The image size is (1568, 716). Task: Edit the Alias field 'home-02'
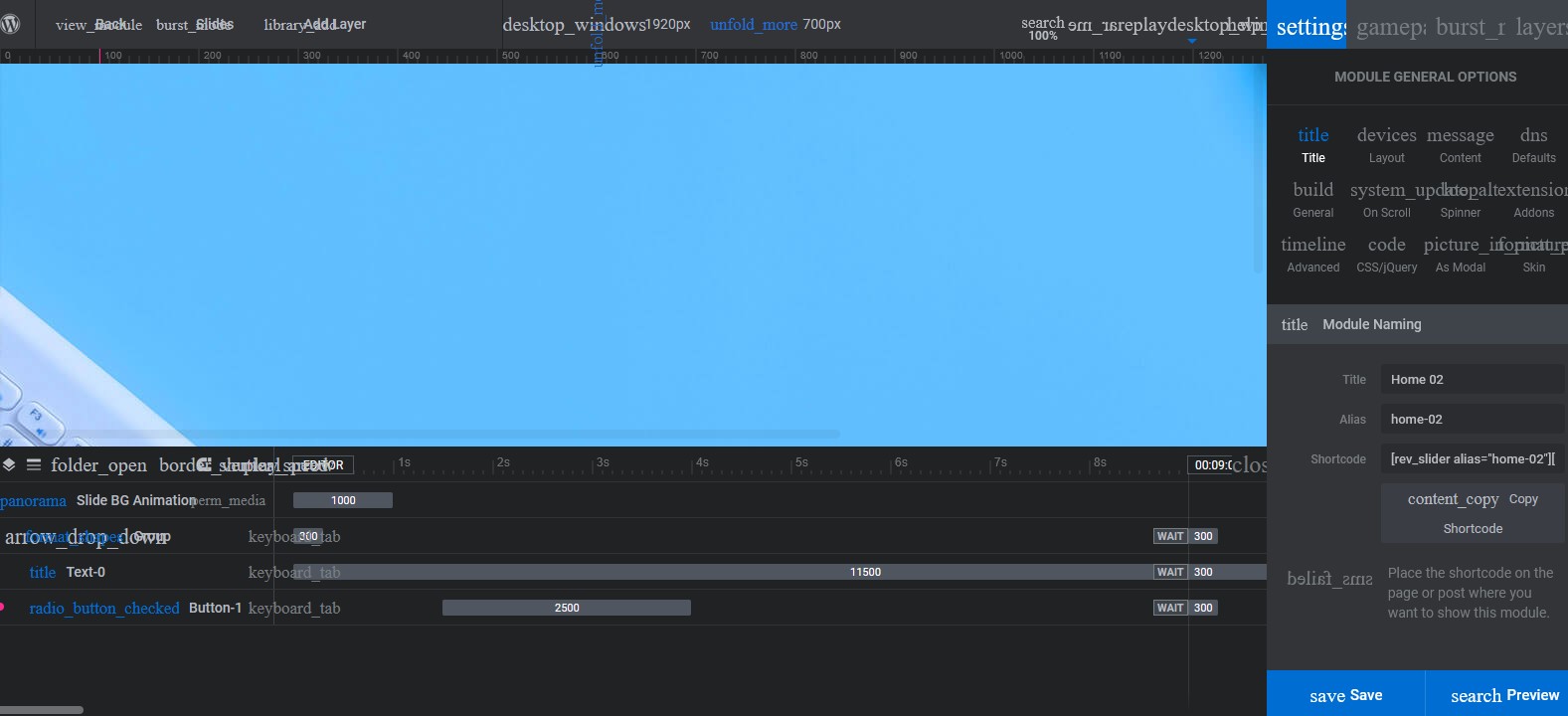coord(1473,419)
